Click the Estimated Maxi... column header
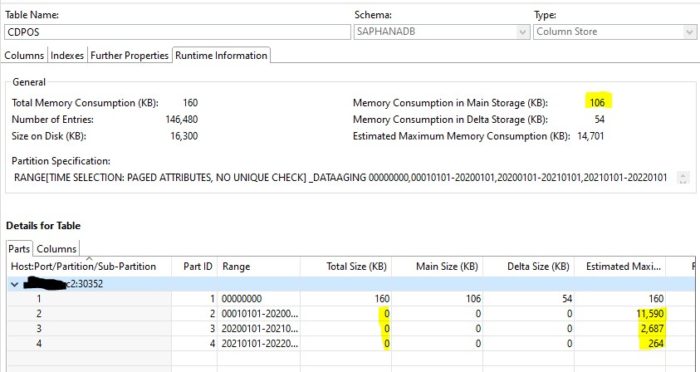Viewport: 700px width, 372px height. pyautogui.click(x=620, y=267)
